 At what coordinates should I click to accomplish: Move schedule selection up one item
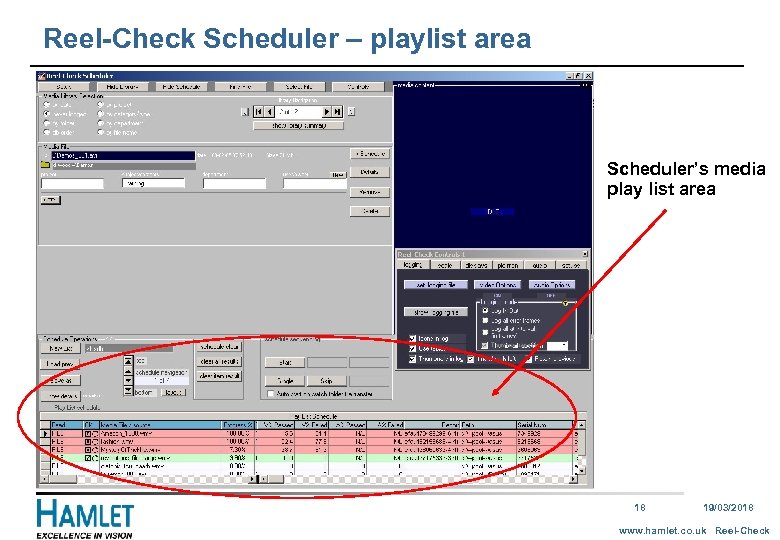pyautogui.click(x=128, y=371)
